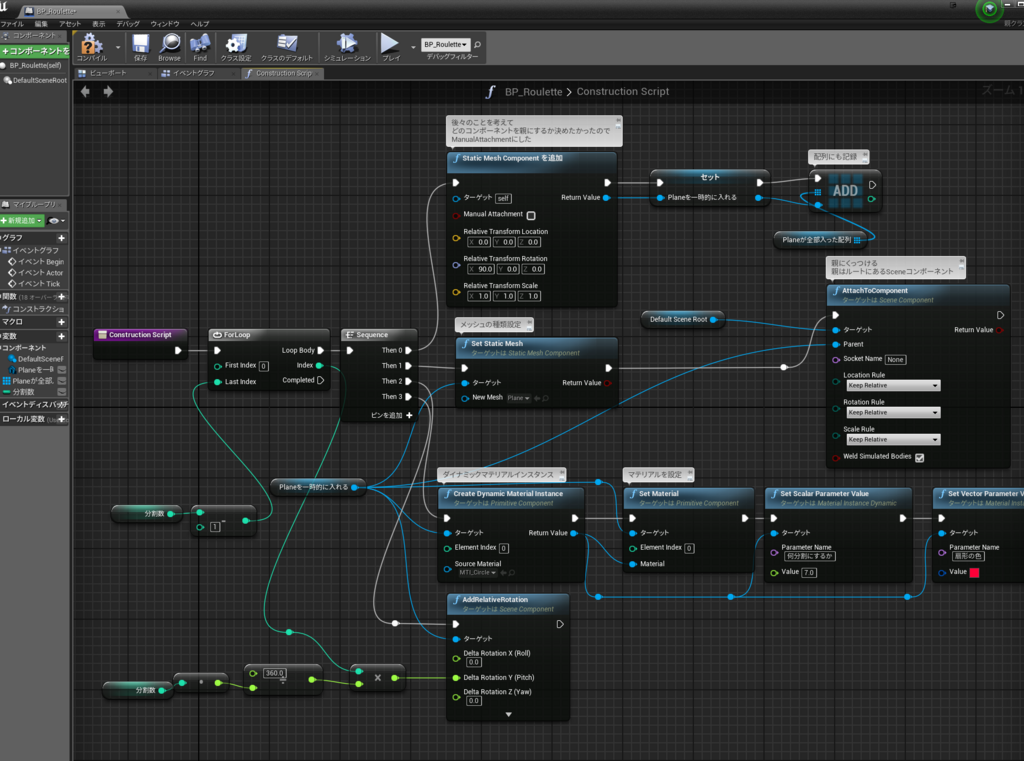Open クラスのデフォルト class defaults
The height and width of the screenshot is (761, 1024).
click(287, 48)
